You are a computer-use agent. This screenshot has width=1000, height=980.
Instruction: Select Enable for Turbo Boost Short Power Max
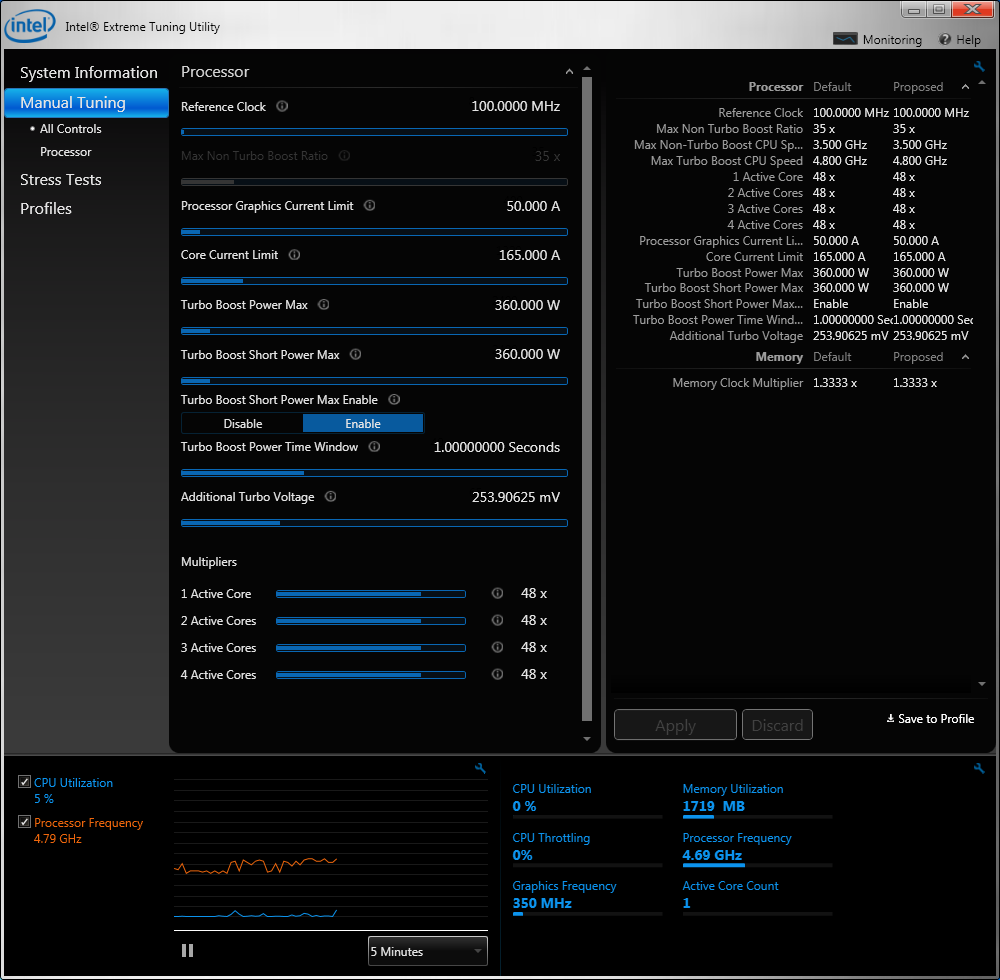coord(363,423)
